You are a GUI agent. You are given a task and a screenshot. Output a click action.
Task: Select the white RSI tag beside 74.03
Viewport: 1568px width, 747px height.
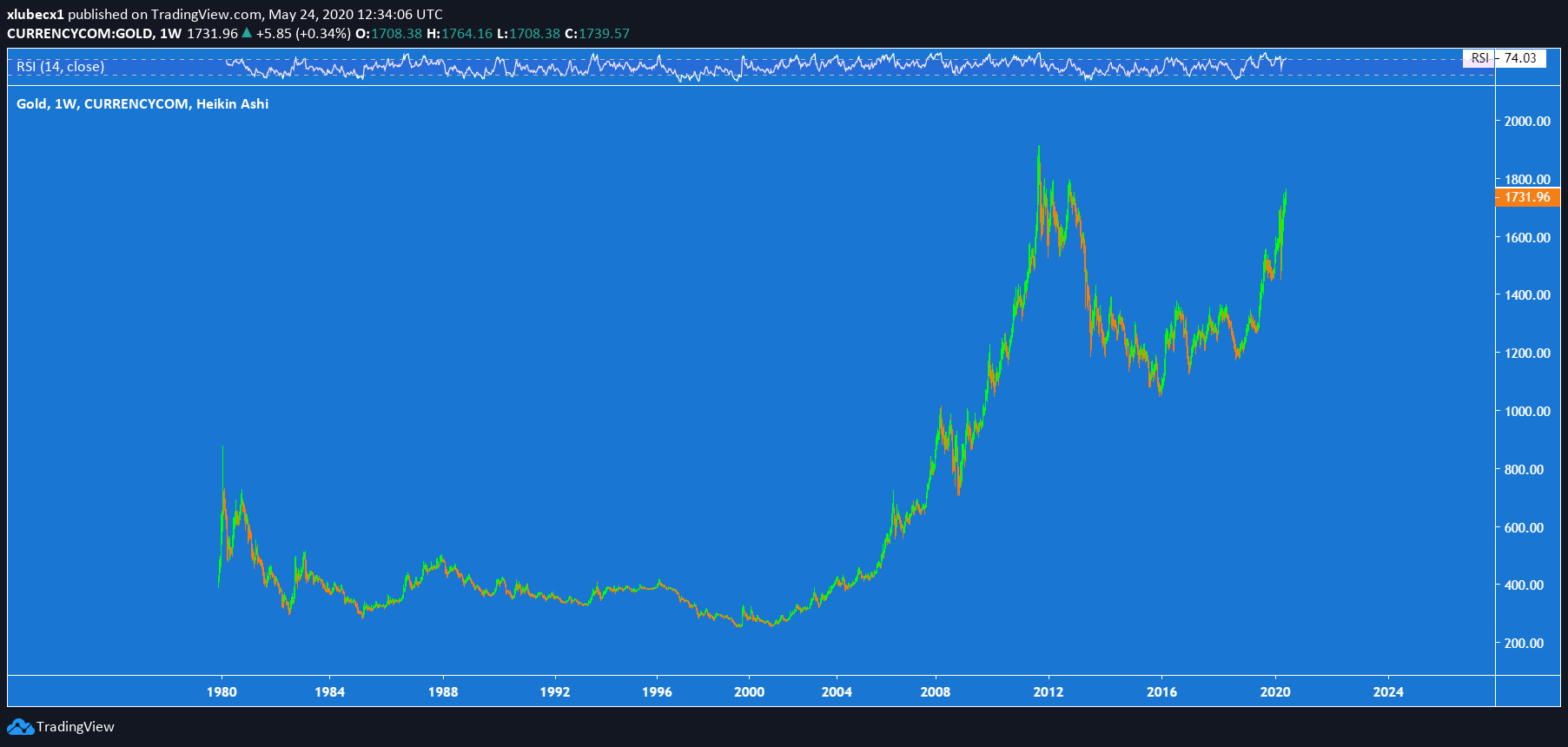1479,58
